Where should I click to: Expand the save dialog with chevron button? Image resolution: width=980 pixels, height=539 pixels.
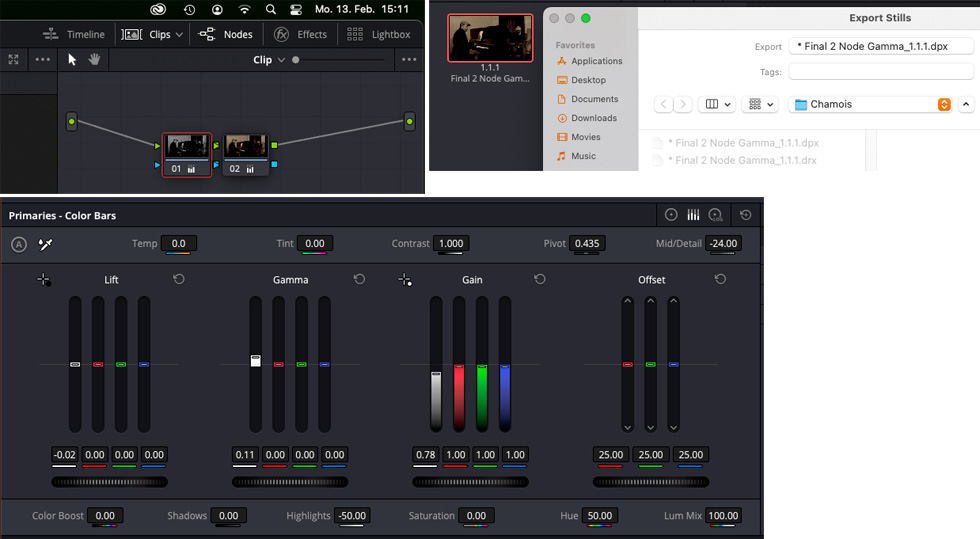point(966,104)
